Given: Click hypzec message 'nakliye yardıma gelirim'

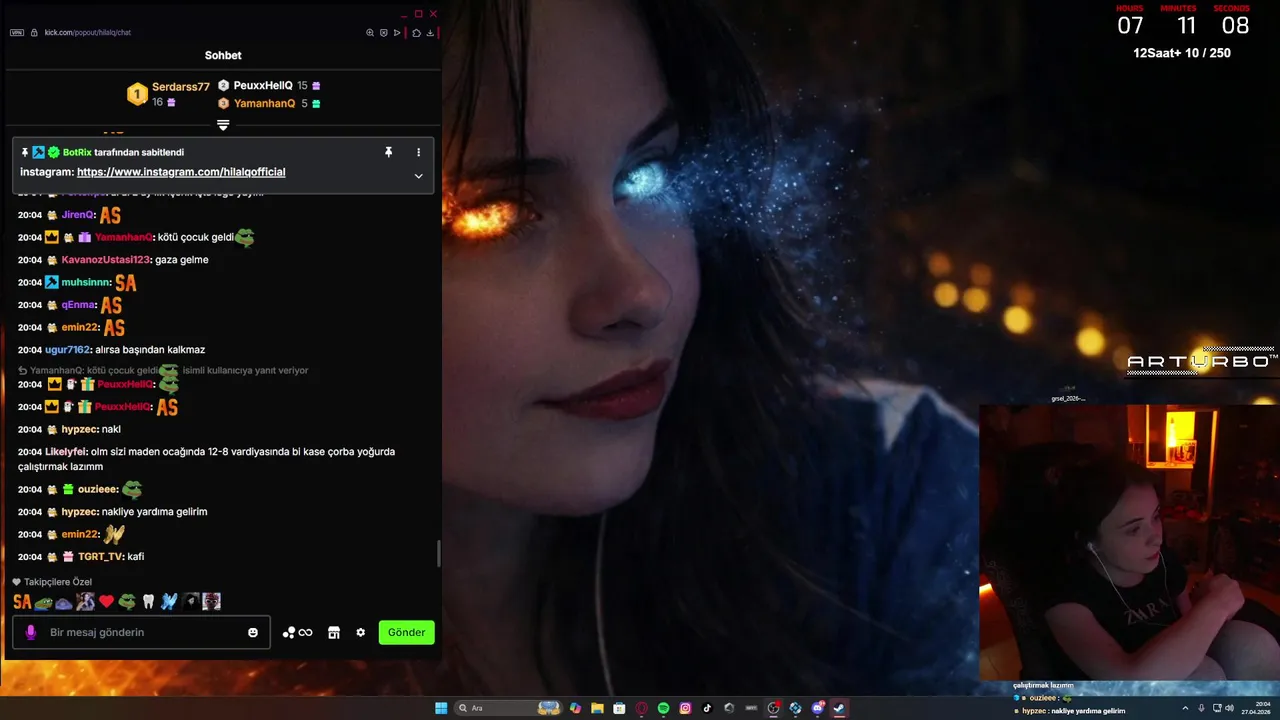Looking at the screenshot, I should [x=154, y=512].
